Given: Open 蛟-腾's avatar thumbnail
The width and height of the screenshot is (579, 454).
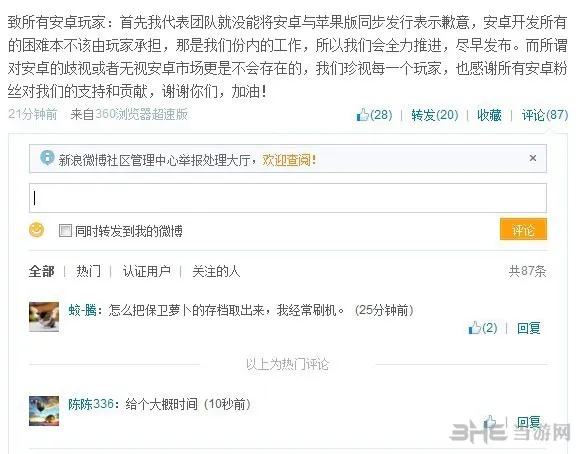Looking at the screenshot, I should (44, 317).
